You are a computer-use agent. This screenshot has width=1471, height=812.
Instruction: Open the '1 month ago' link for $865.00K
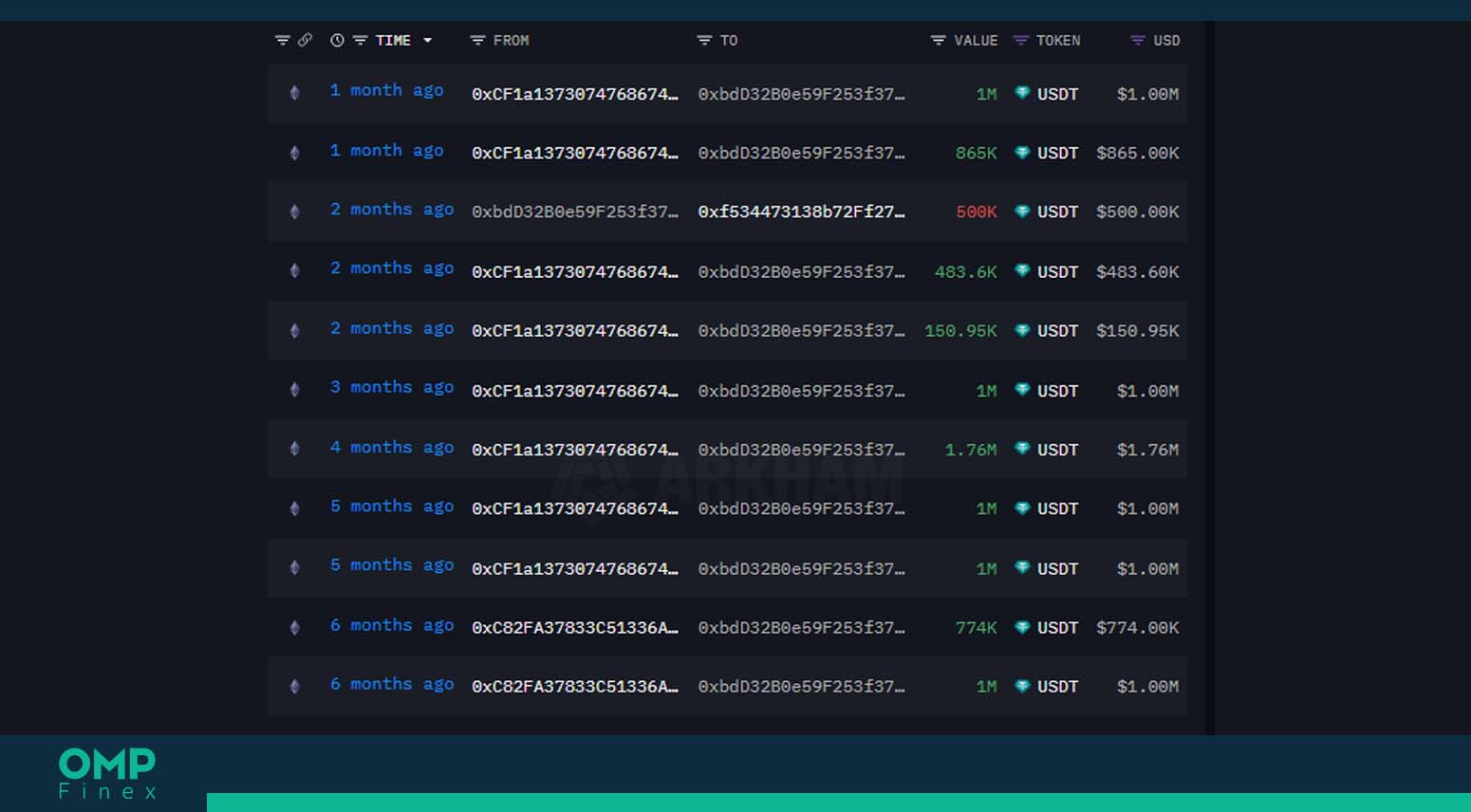coord(387,151)
